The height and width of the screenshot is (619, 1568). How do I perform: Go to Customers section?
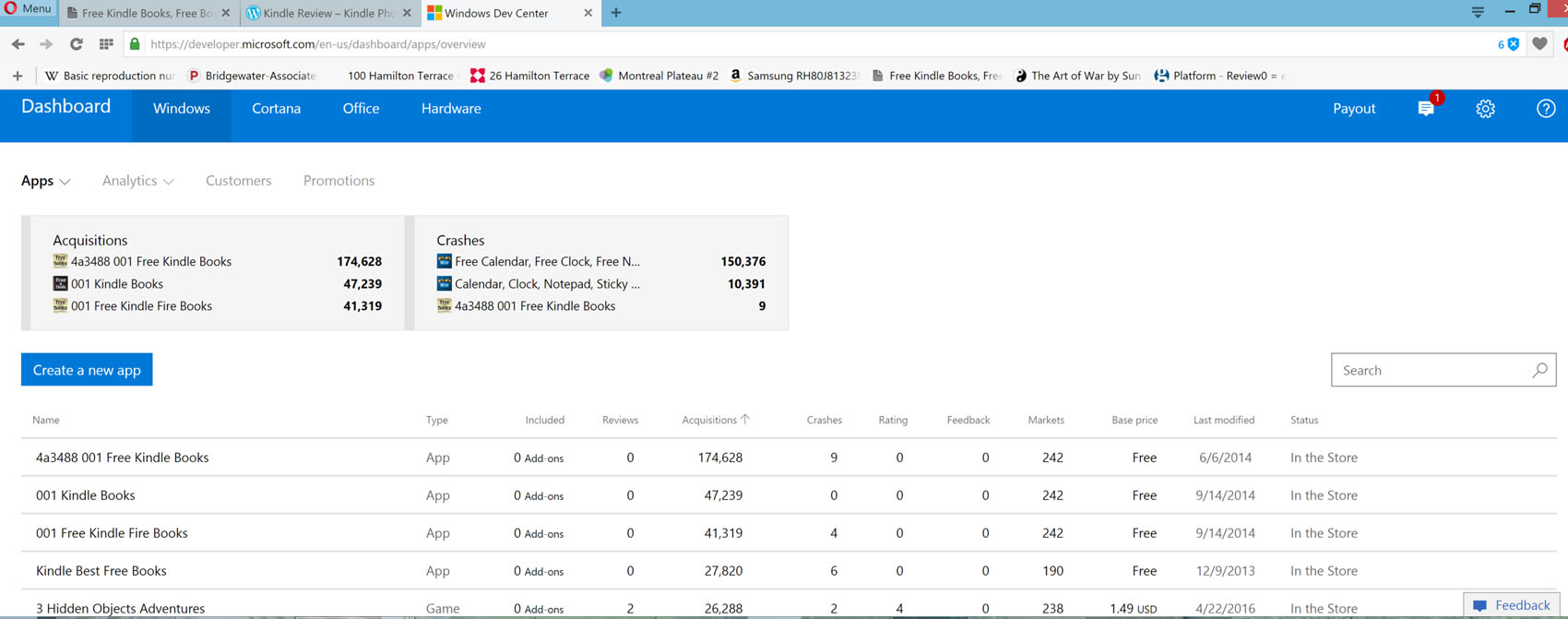point(238,181)
